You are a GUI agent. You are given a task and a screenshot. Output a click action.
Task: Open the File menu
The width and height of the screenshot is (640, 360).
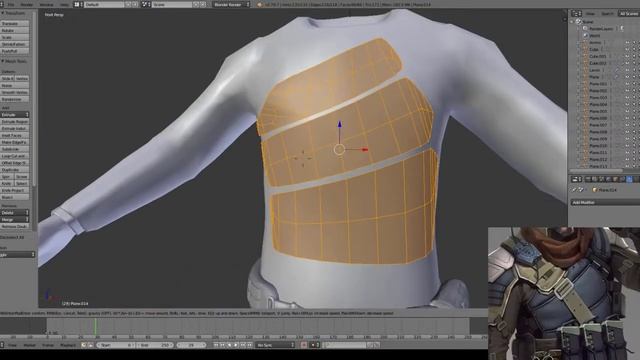(x=11, y=4)
